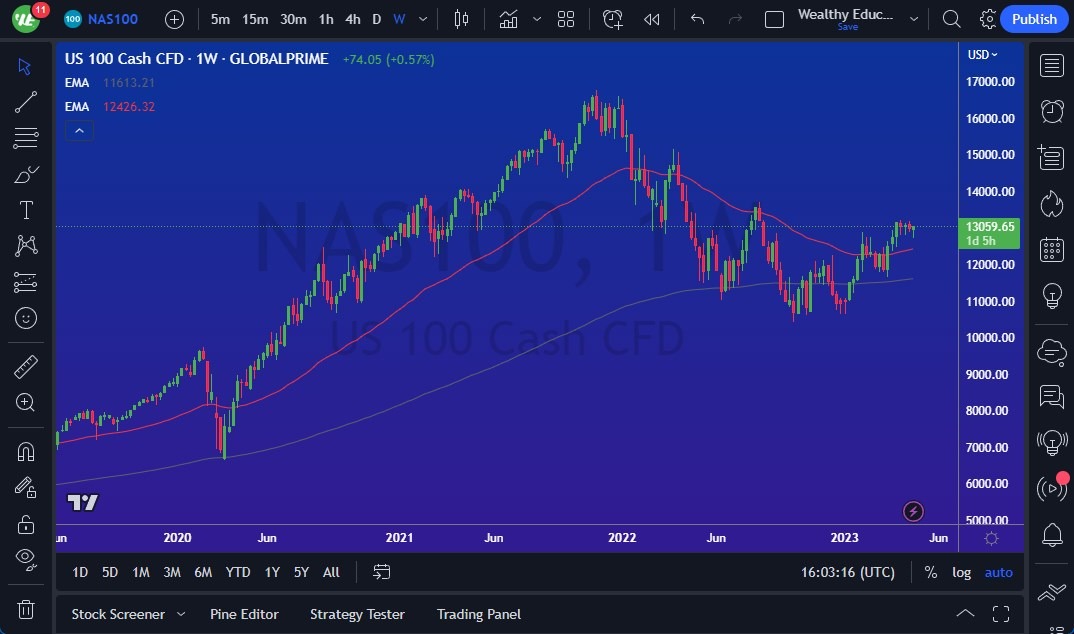
Task: Open the hotlists flame icon
Action: tap(1051, 203)
